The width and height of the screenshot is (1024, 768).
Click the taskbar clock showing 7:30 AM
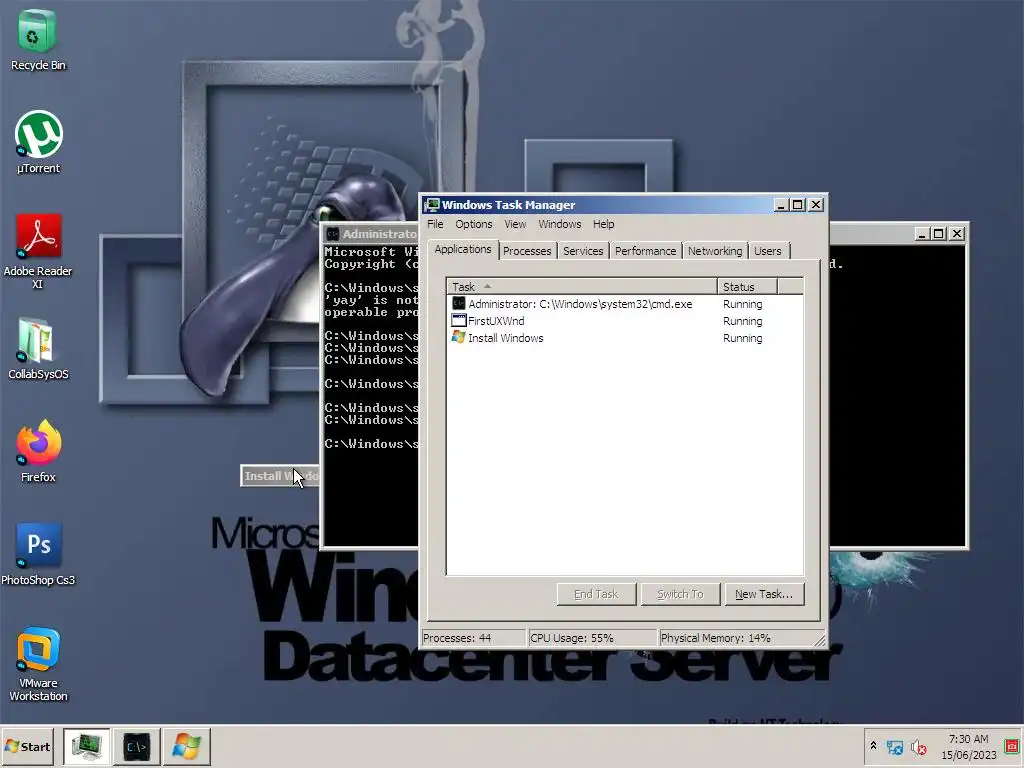(x=968, y=746)
